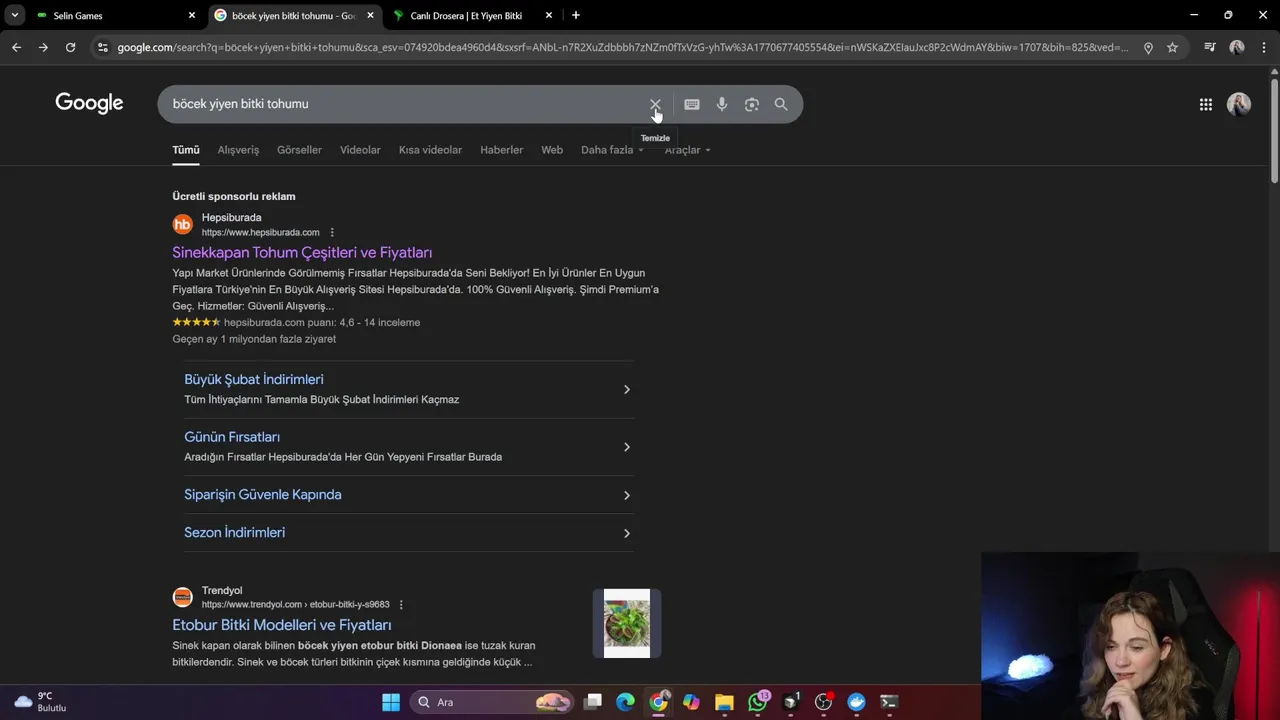Open WhatsApp from the taskbar
The width and height of the screenshot is (1280, 720).
[758, 702]
